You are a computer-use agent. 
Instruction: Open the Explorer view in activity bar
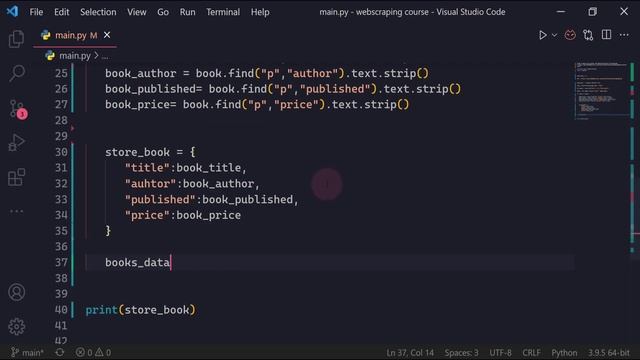tap(16, 39)
